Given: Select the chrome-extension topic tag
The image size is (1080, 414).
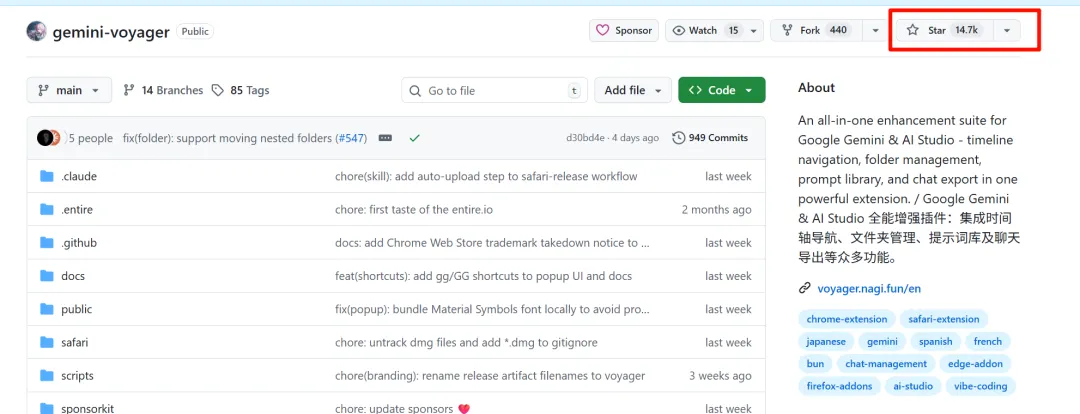Looking at the screenshot, I should (847, 319).
